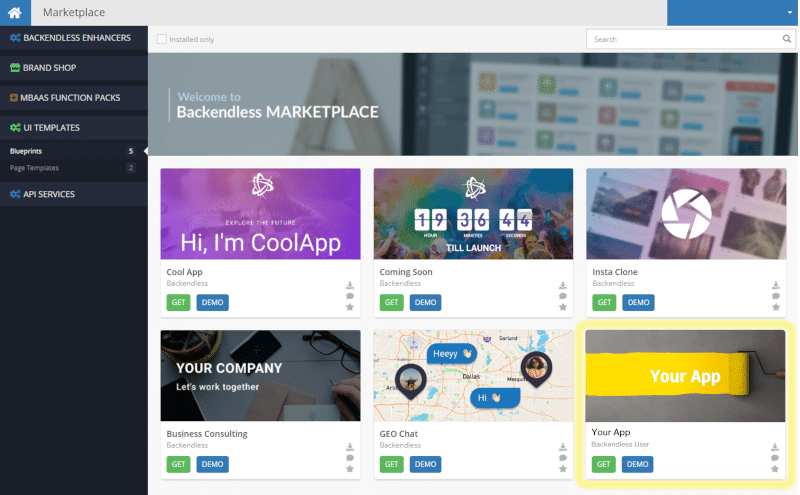800x495 pixels.
Task: Open the Business Consulting thumbnail
Action: 260,376
